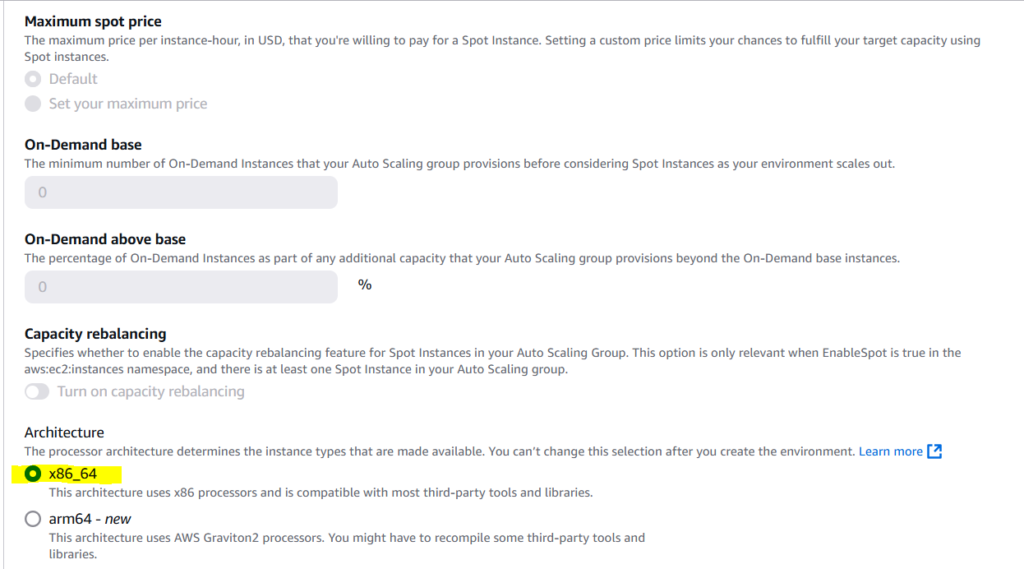The image size is (1024, 569).
Task: Select the Default spot price radio button
Action: coord(33,79)
